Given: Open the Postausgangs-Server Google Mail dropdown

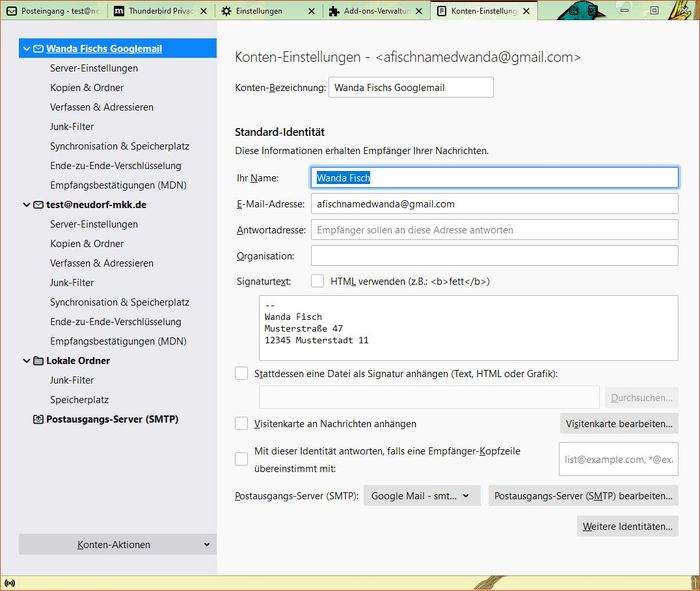Looking at the screenshot, I should tap(422, 495).
